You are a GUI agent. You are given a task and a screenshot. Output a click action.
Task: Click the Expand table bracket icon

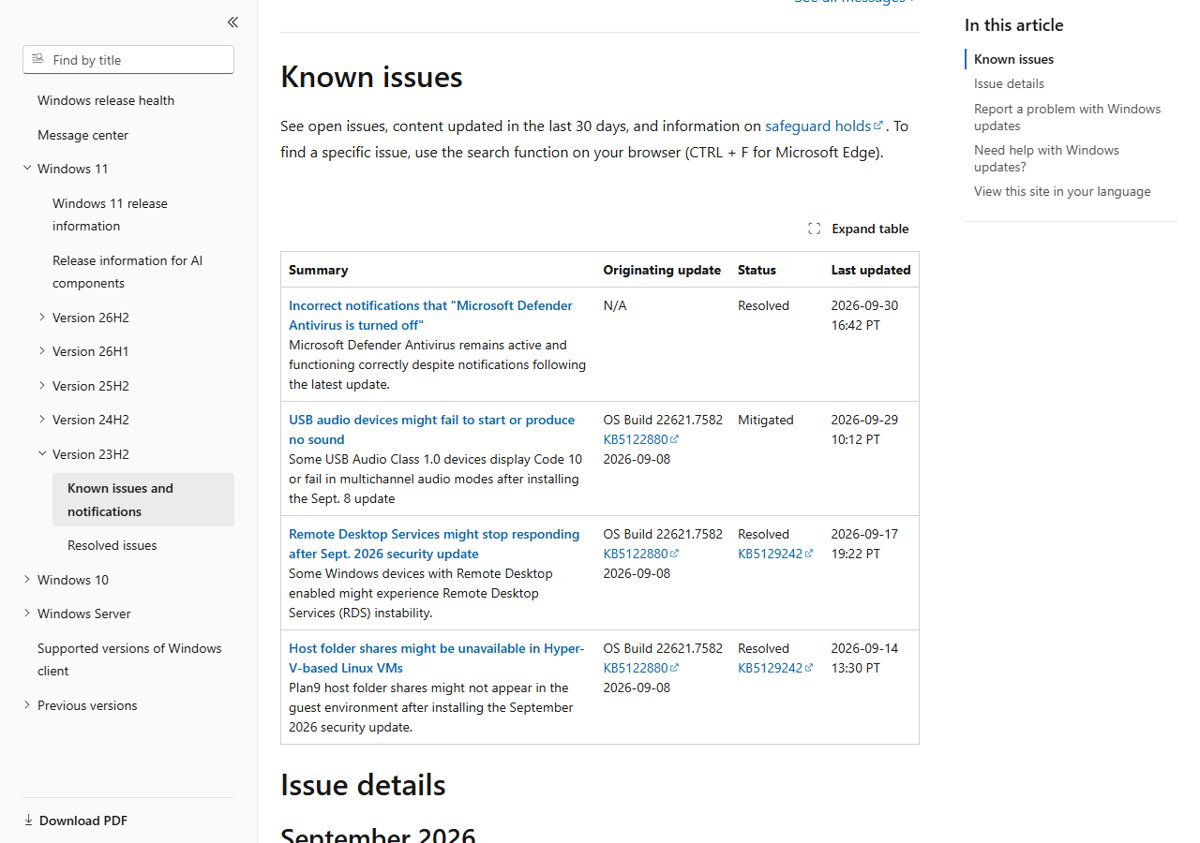coord(814,229)
